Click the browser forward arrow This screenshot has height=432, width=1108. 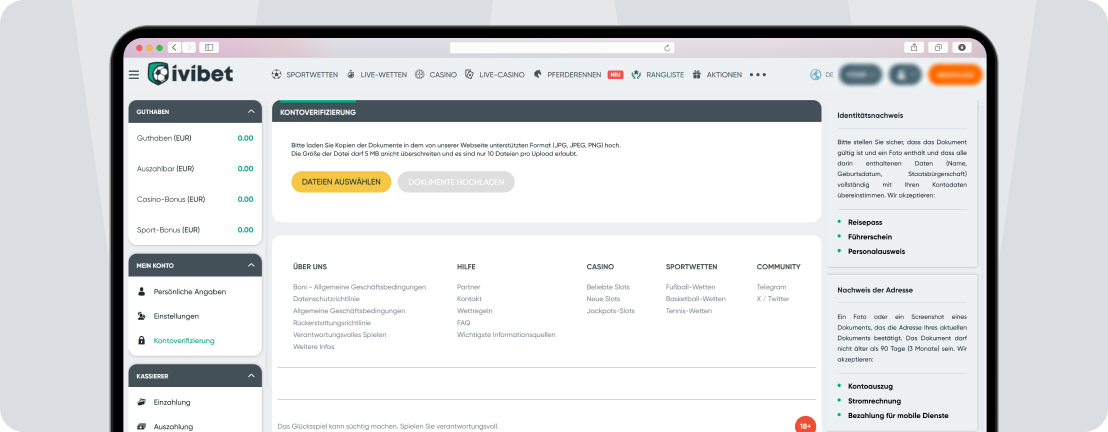point(189,47)
